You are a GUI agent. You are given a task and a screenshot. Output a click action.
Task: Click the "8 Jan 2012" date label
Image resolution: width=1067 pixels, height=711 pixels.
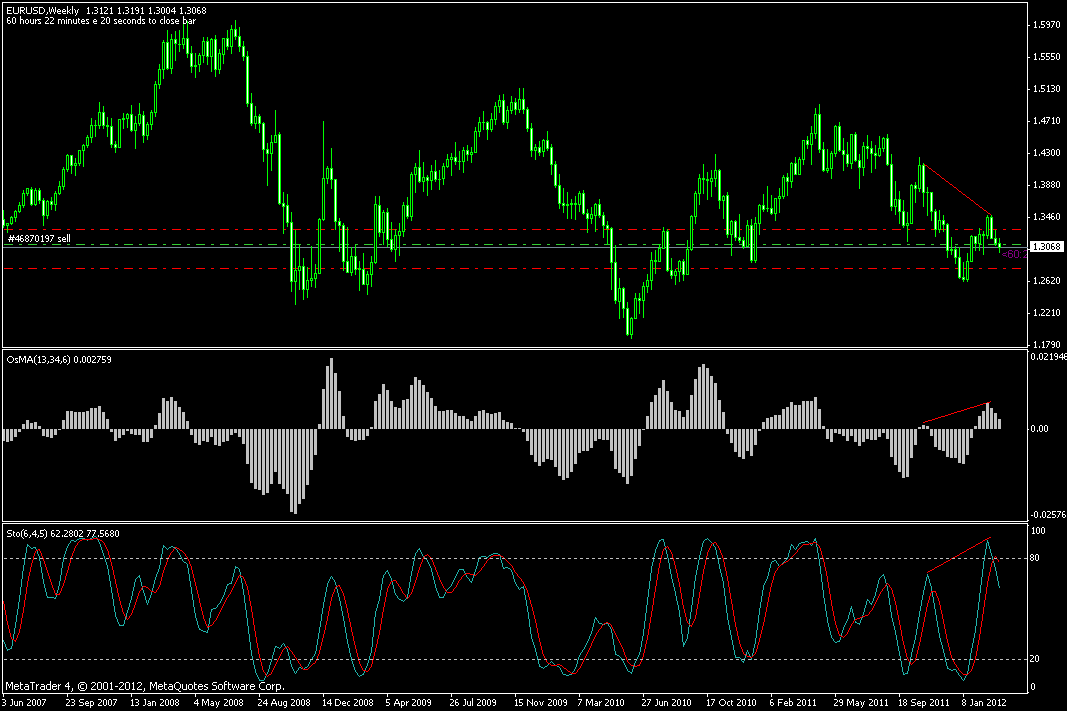[984, 702]
